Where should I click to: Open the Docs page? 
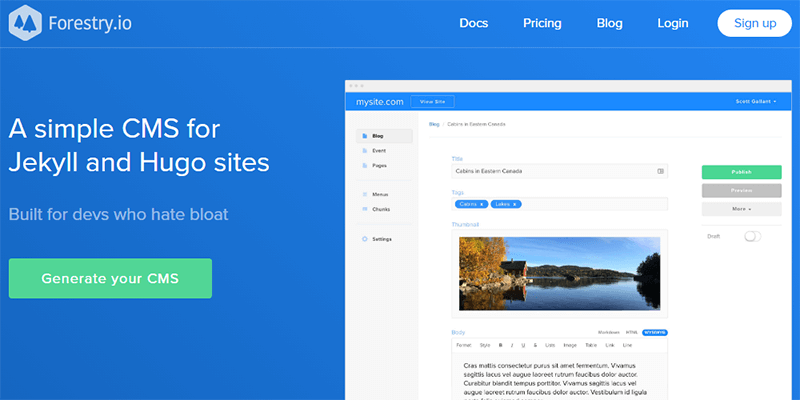coord(473,23)
